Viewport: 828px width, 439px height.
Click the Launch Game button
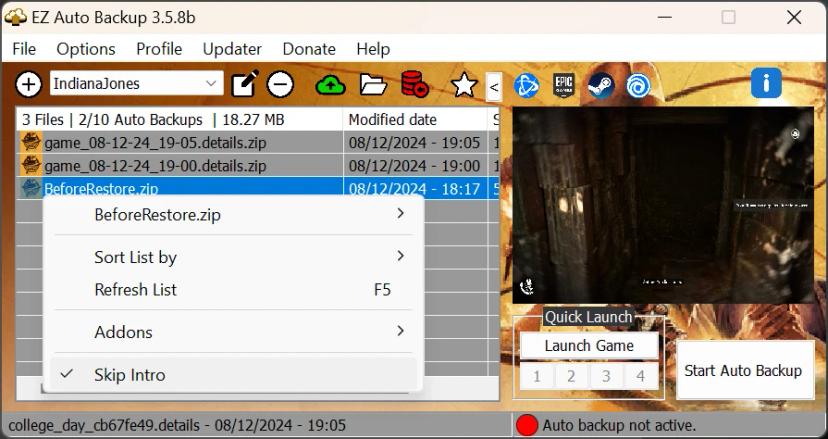click(x=589, y=345)
